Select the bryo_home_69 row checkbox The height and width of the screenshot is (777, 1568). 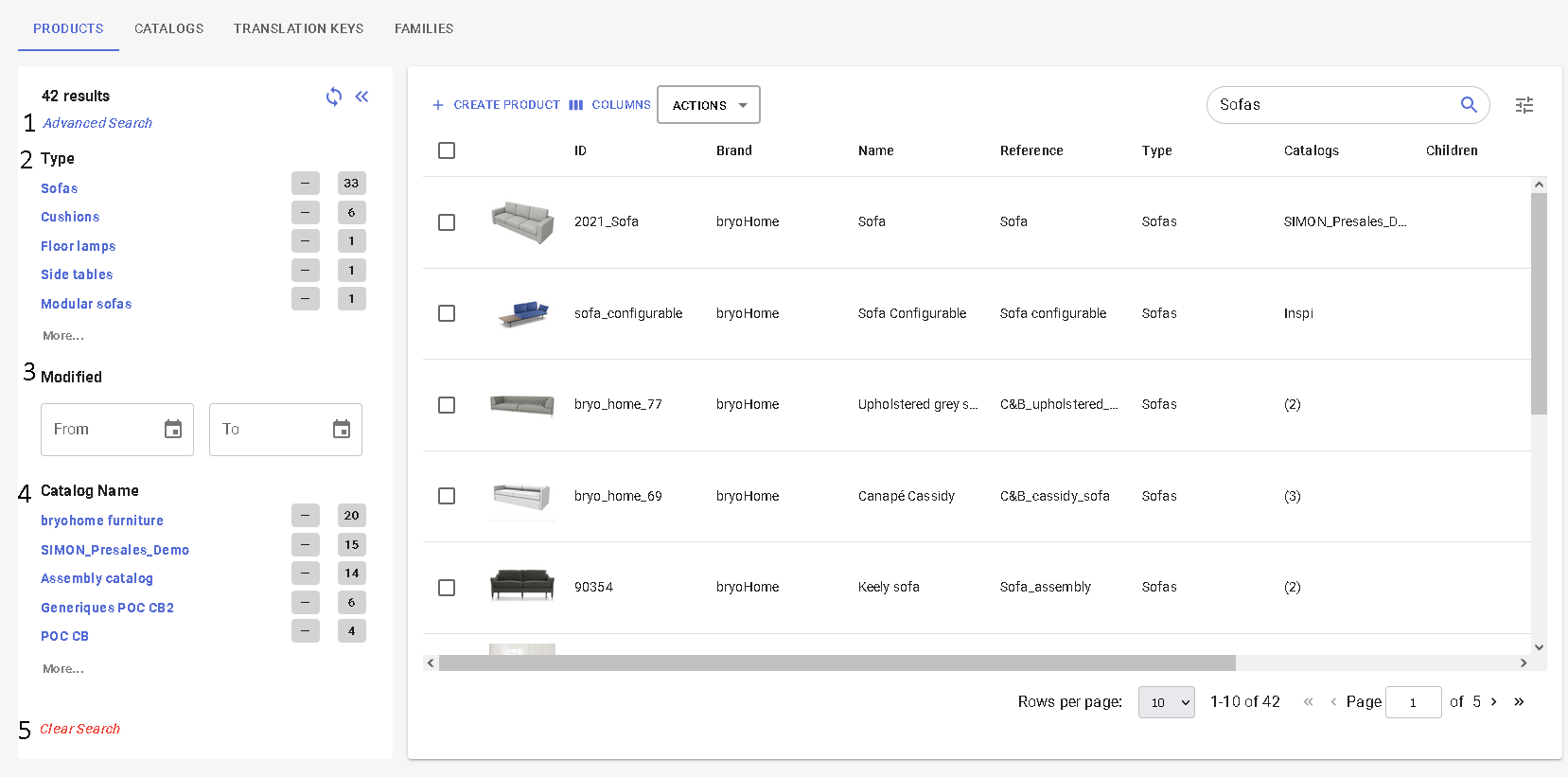coord(447,496)
